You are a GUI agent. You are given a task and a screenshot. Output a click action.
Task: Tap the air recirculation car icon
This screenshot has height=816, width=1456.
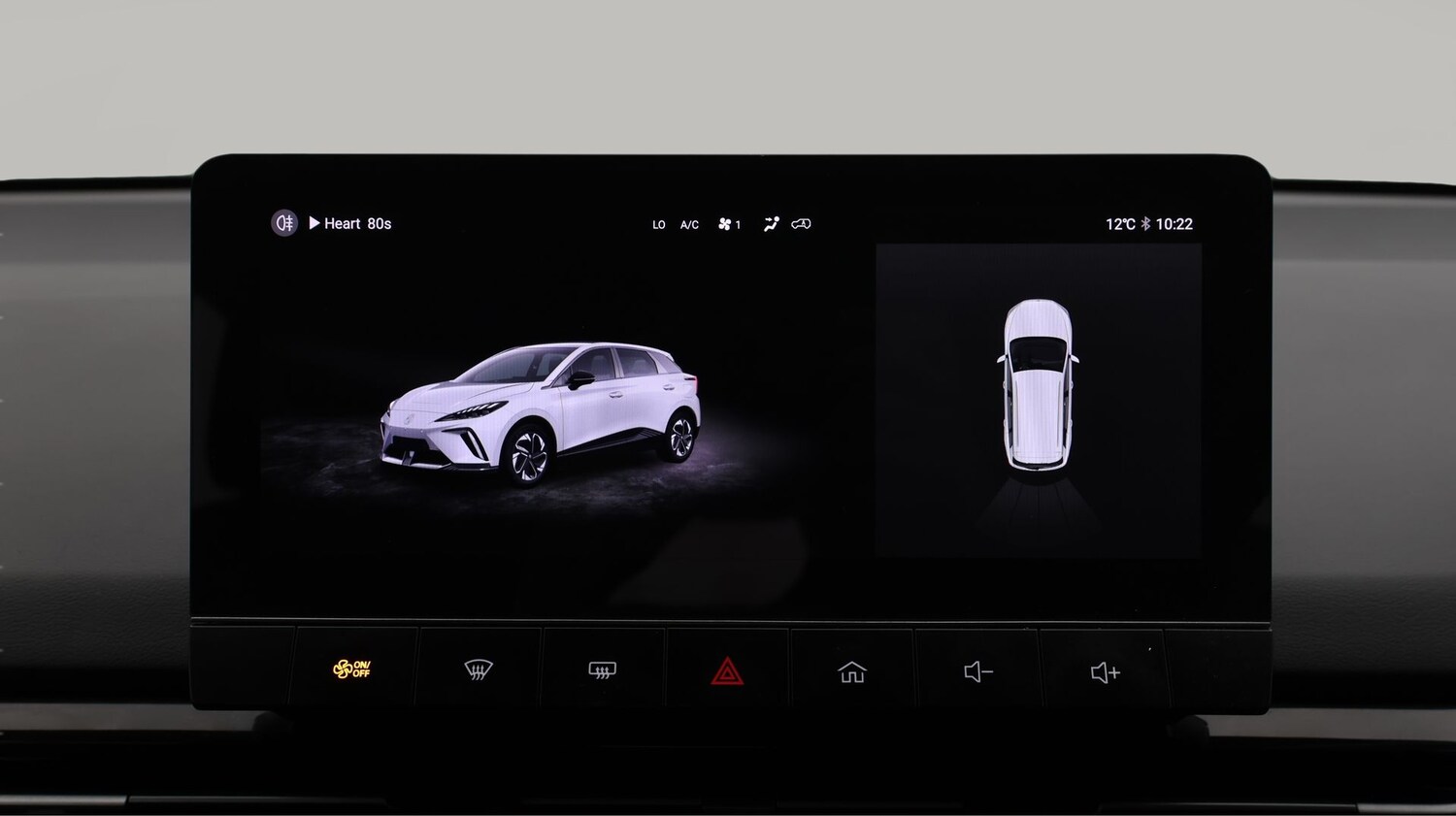coord(801,224)
